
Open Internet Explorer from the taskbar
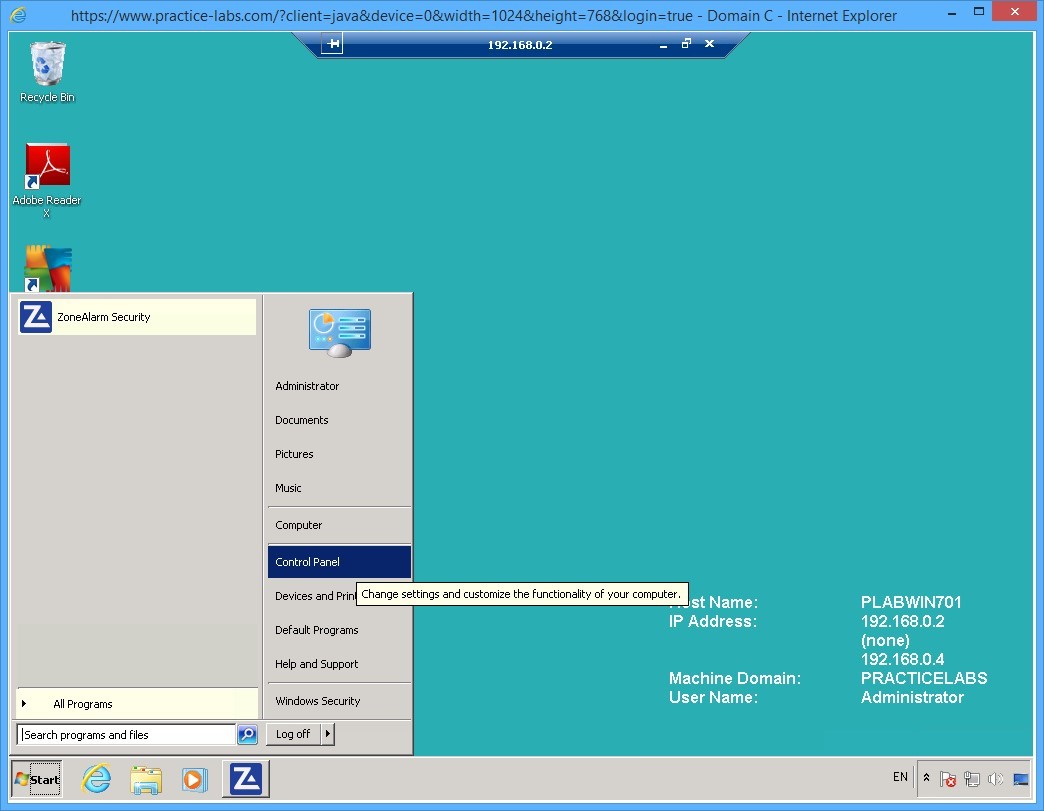click(96, 779)
